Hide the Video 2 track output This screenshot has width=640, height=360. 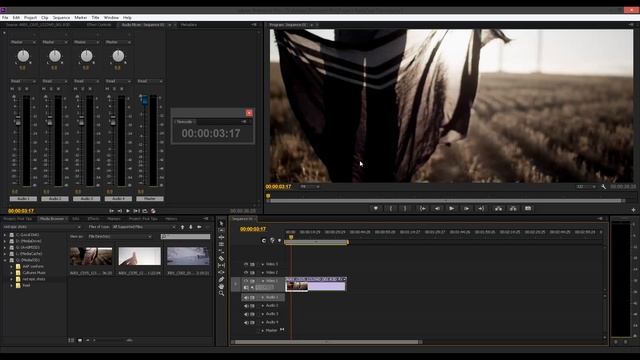(246, 272)
